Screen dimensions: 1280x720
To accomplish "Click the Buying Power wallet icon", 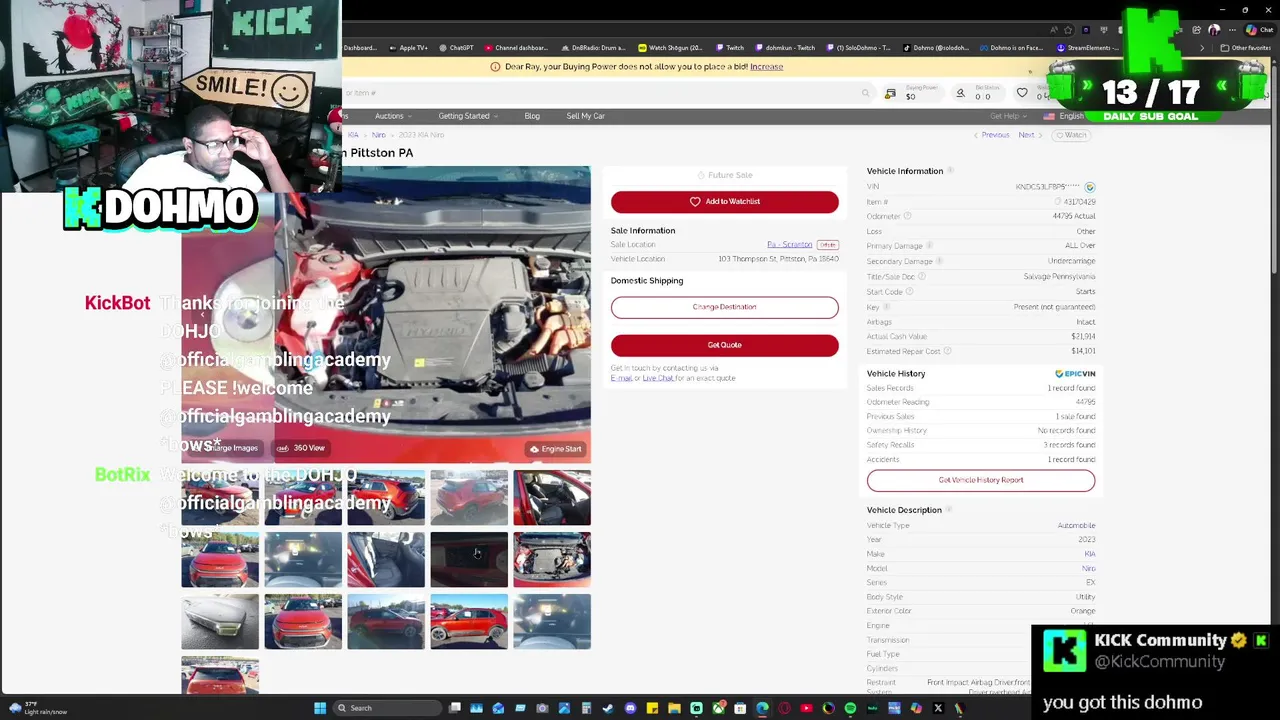I will pos(890,93).
